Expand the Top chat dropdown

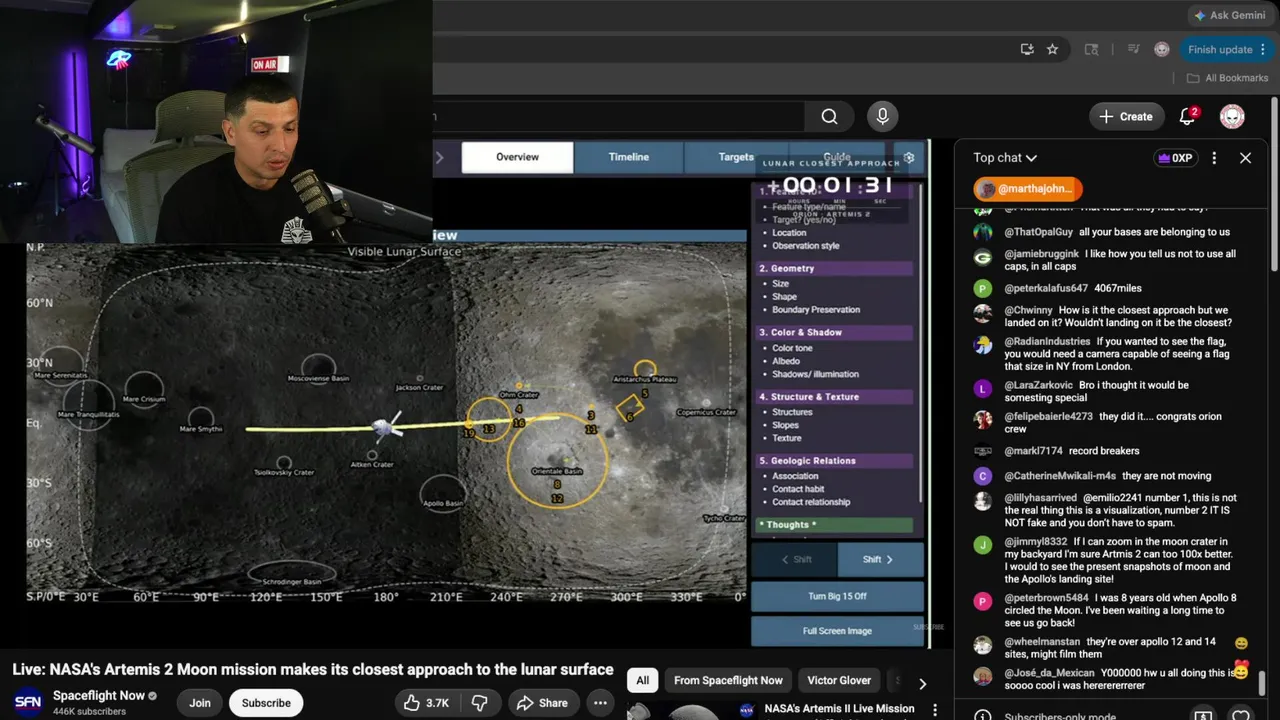point(1005,158)
